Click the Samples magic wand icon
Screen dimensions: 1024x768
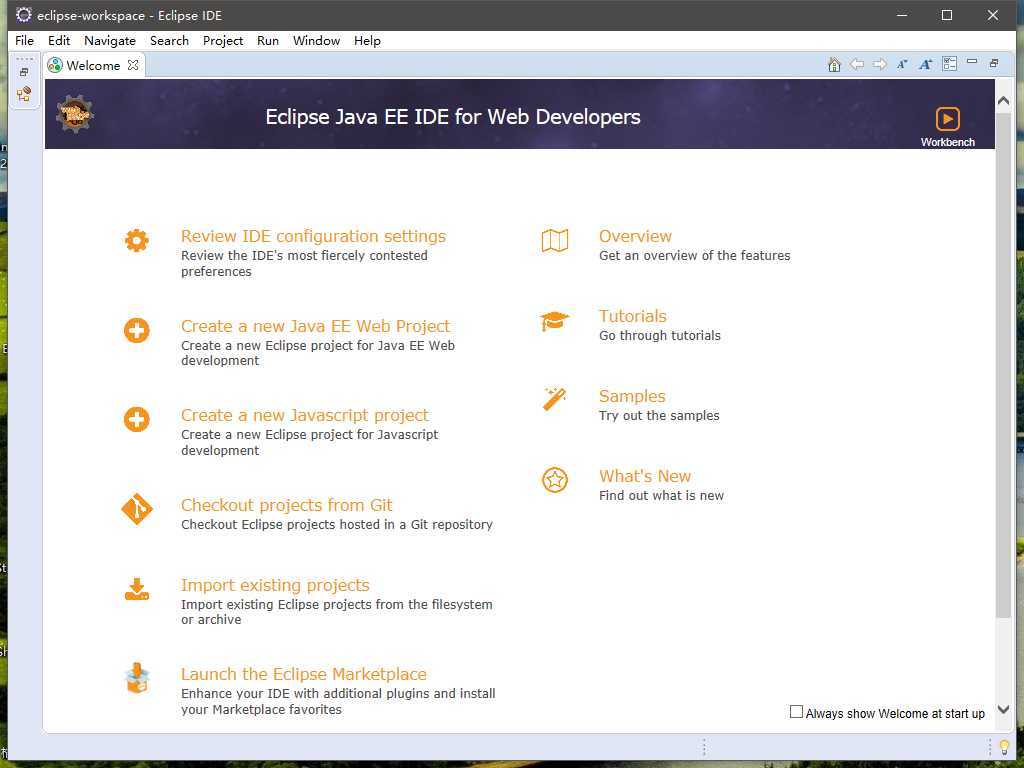tap(554, 400)
